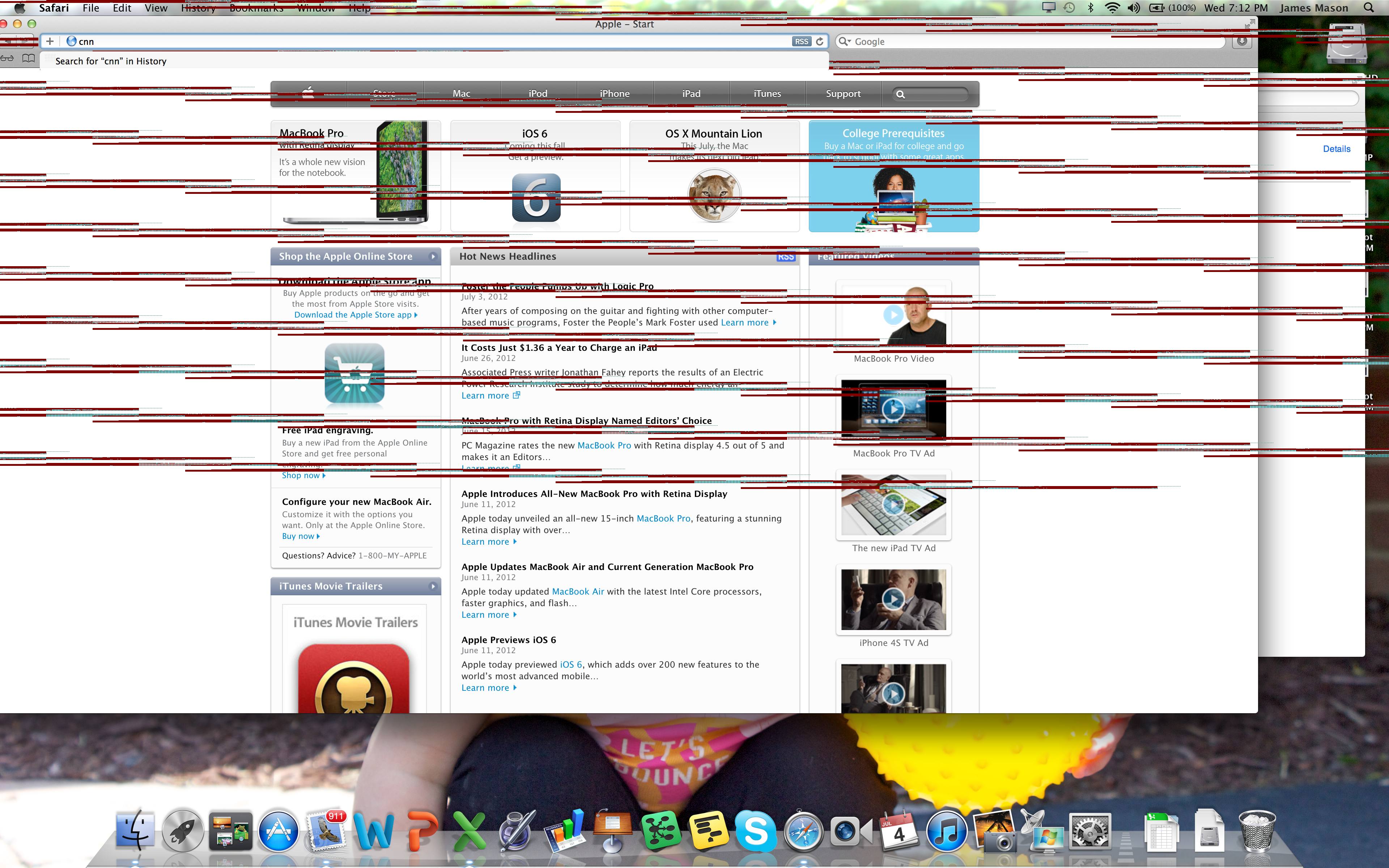Click the Buy now link
The width and height of the screenshot is (1389, 868).
(301, 536)
